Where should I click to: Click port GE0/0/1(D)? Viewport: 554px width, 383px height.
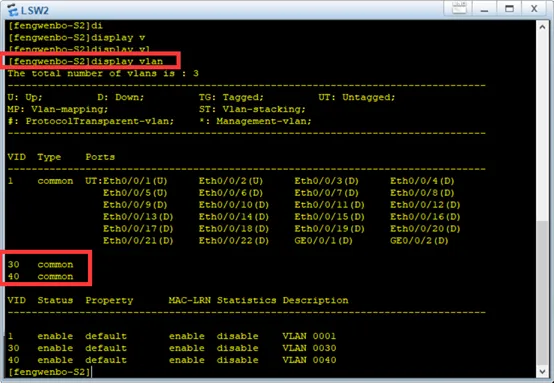point(323,241)
